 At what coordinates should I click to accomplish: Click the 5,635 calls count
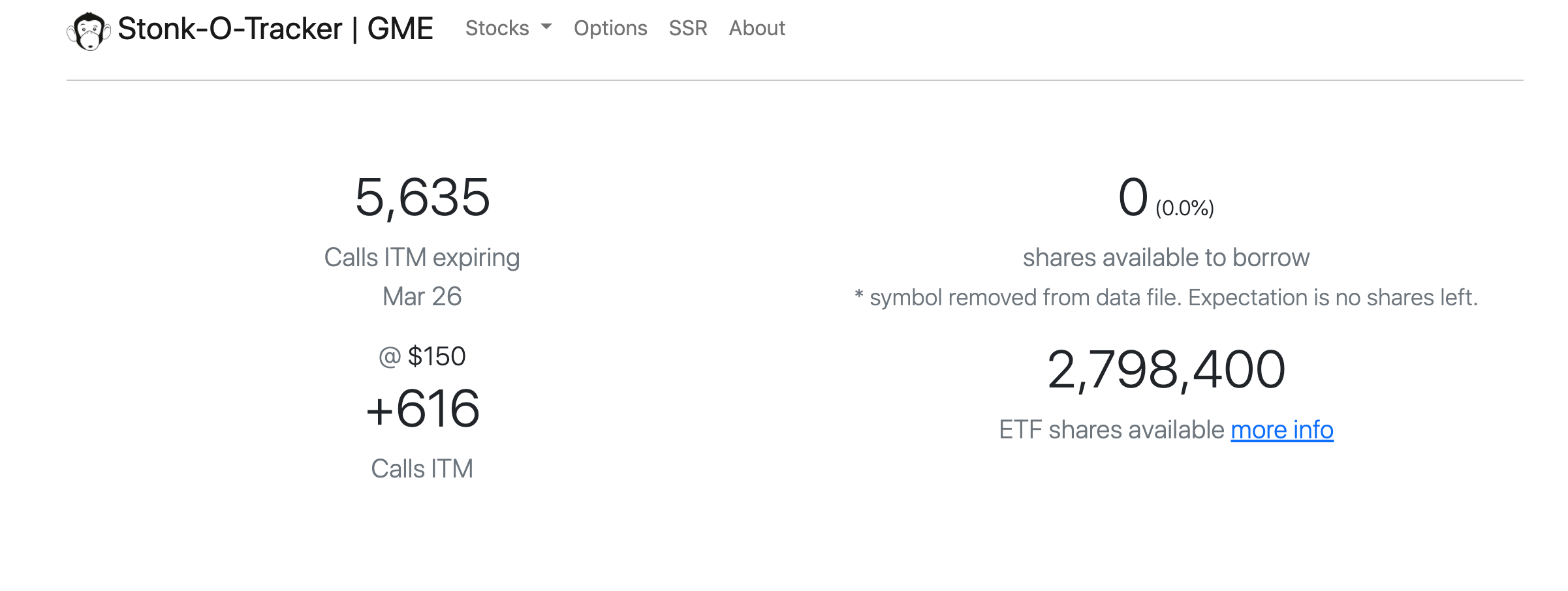click(422, 198)
